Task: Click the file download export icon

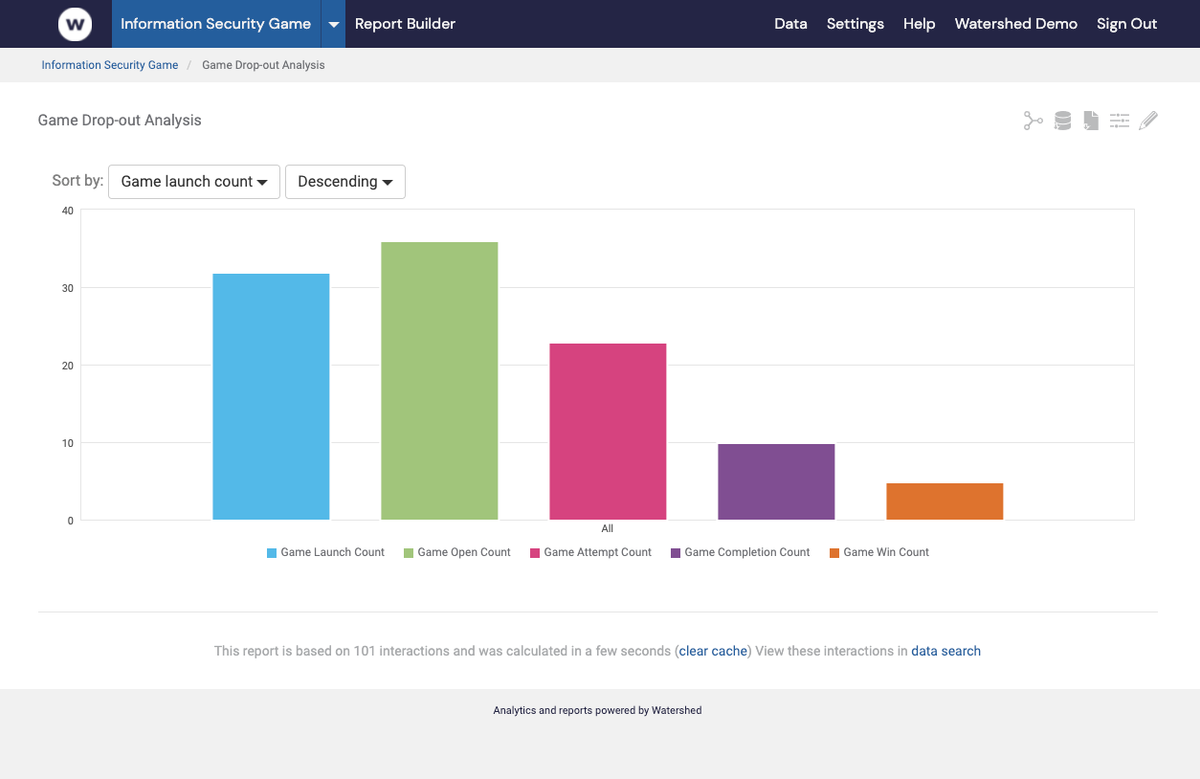Action: tap(1091, 121)
